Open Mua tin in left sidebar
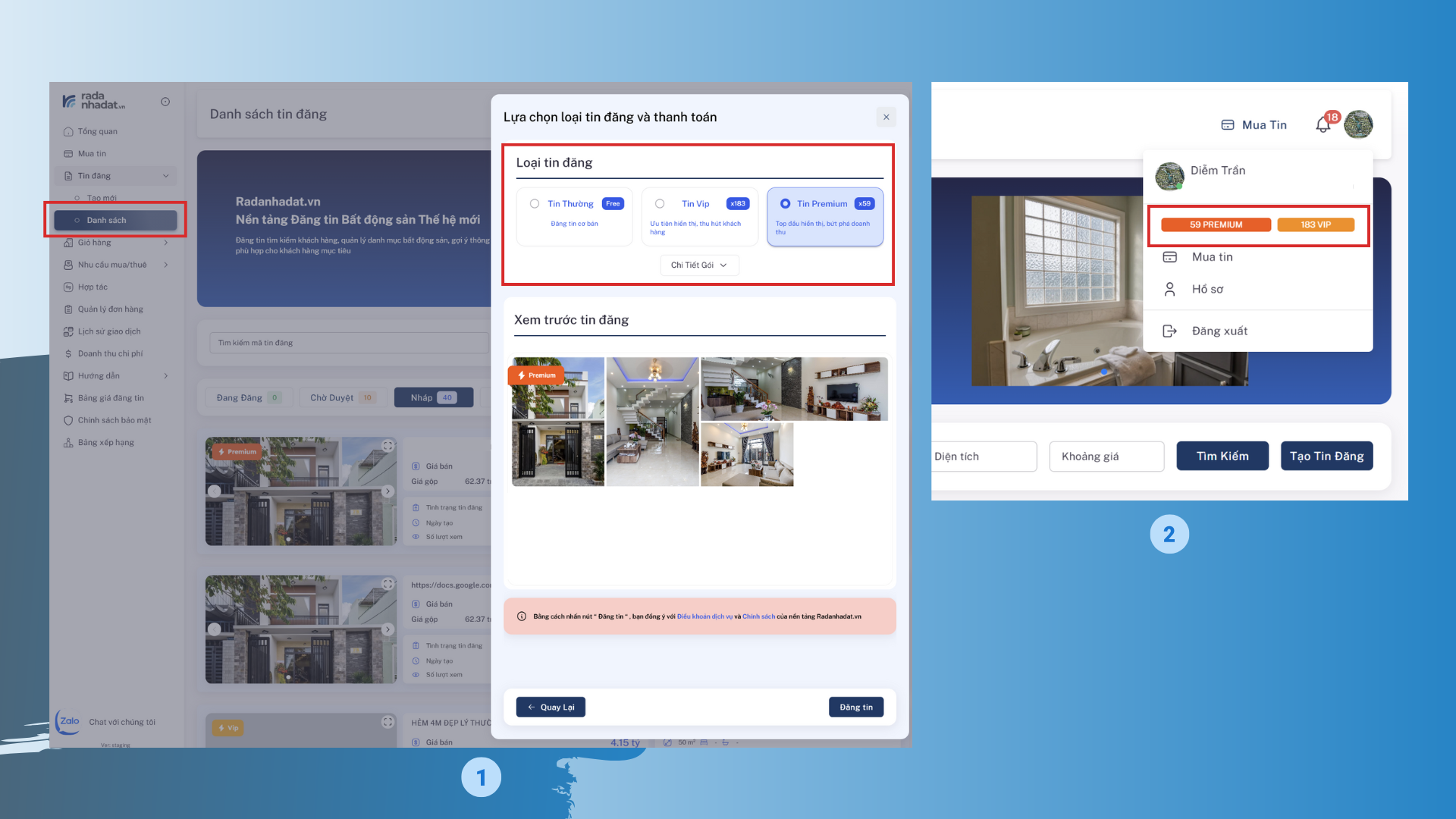 [92, 153]
